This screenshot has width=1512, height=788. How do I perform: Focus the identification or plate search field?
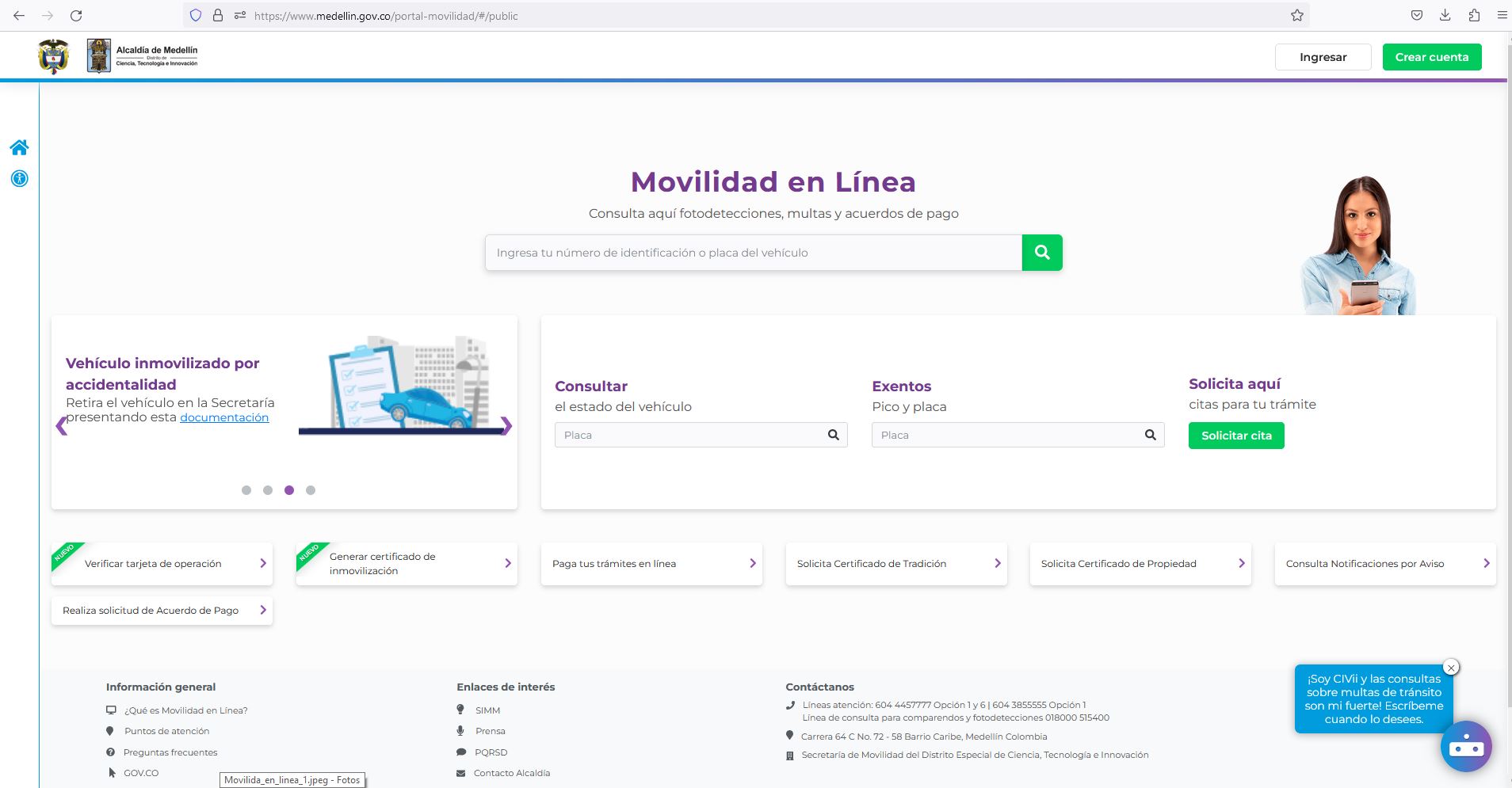(x=753, y=253)
